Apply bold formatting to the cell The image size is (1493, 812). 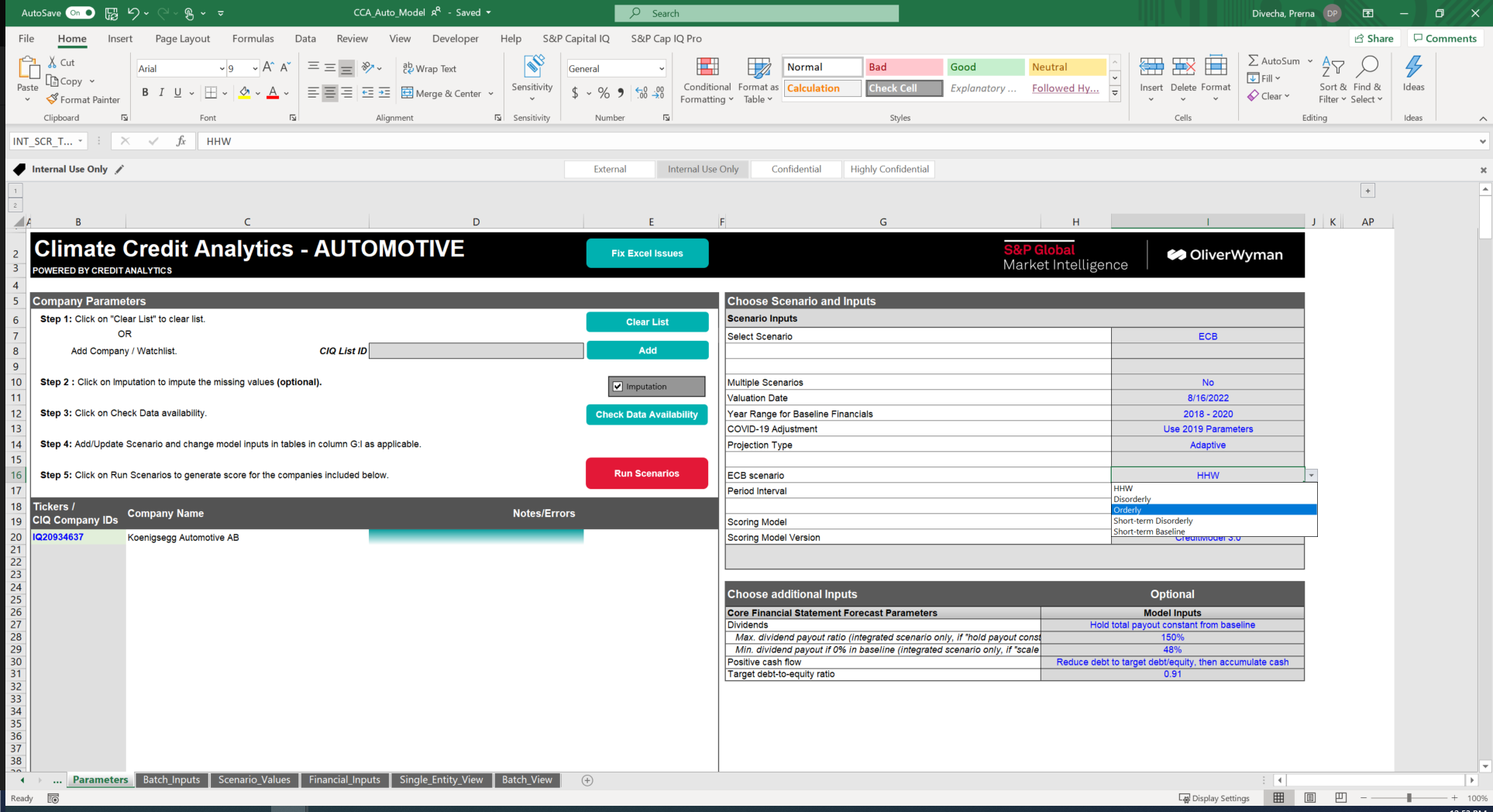point(145,93)
